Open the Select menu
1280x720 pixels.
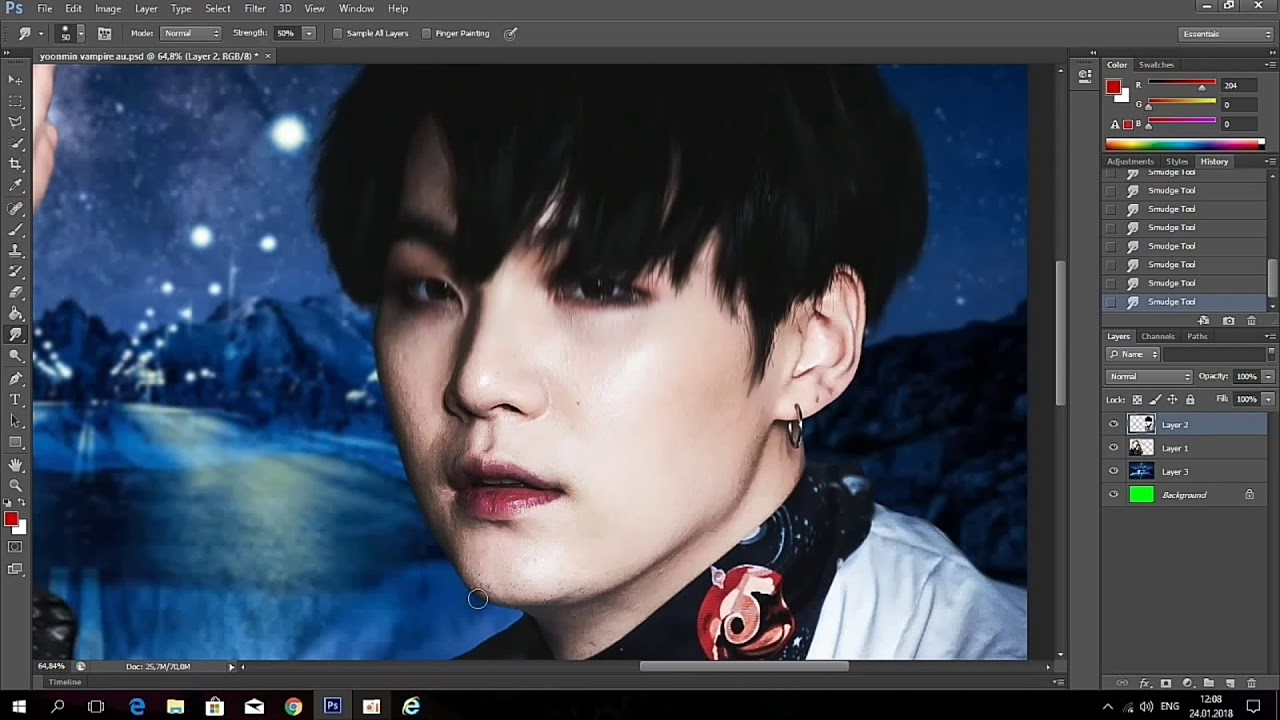(x=217, y=8)
